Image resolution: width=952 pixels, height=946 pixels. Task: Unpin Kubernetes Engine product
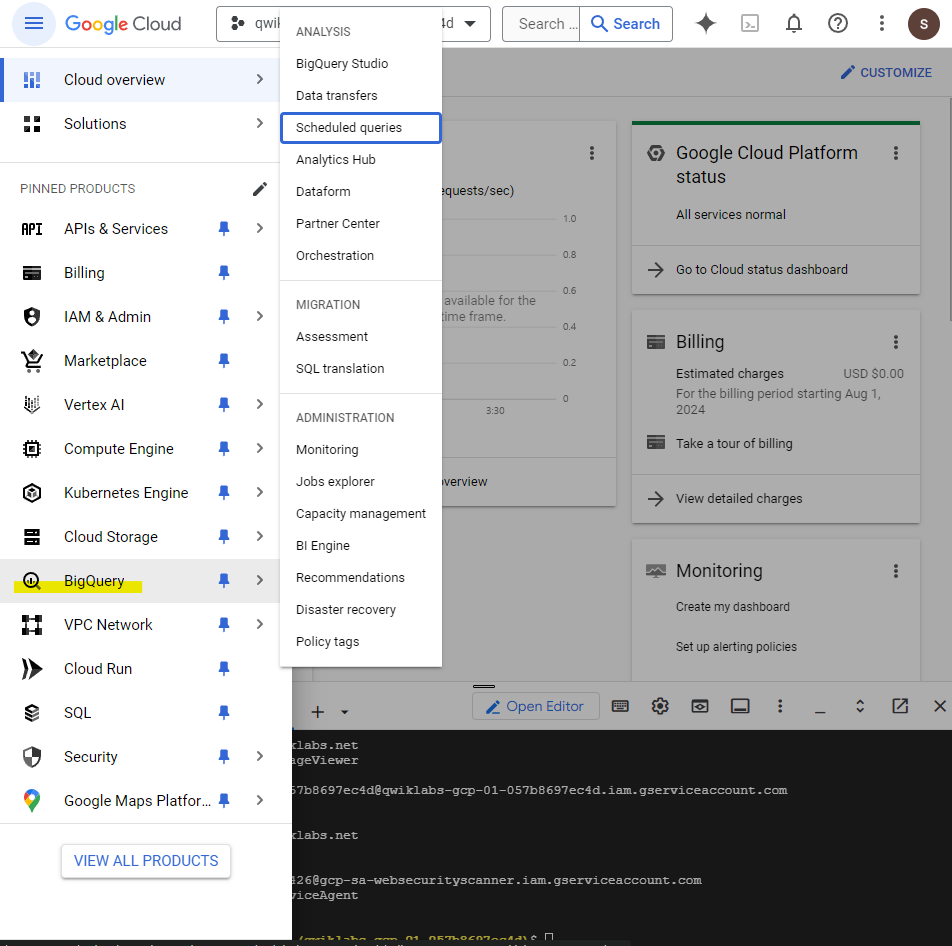pyautogui.click(x=223, y=492)
